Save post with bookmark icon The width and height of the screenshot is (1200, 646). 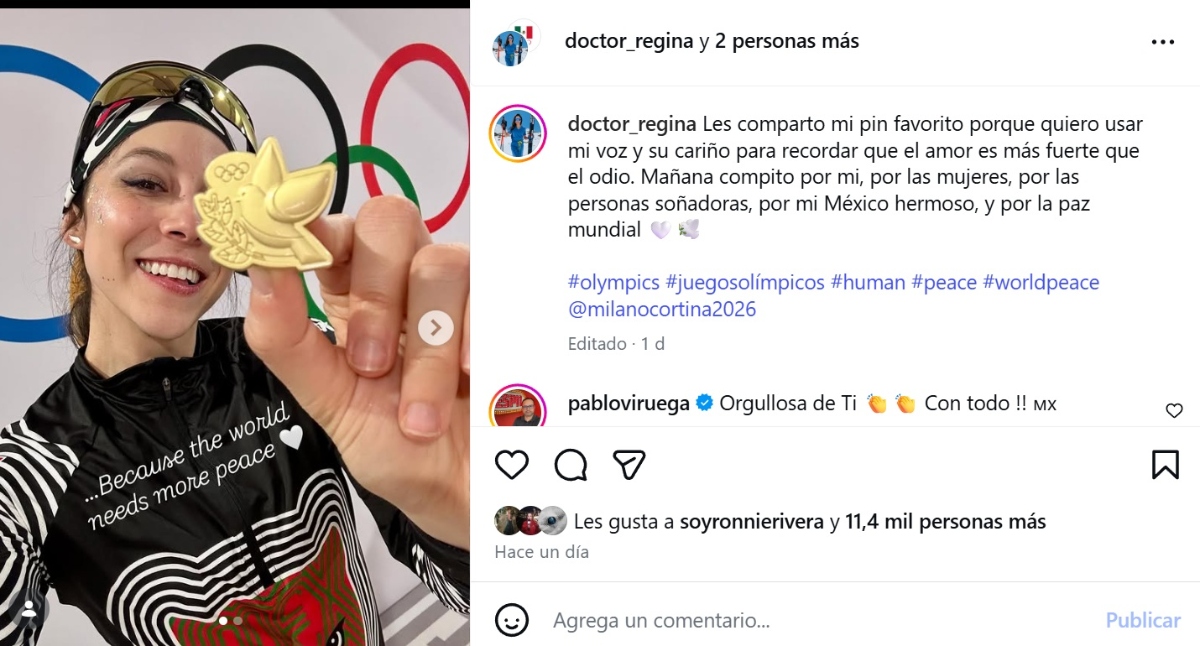1165,465
